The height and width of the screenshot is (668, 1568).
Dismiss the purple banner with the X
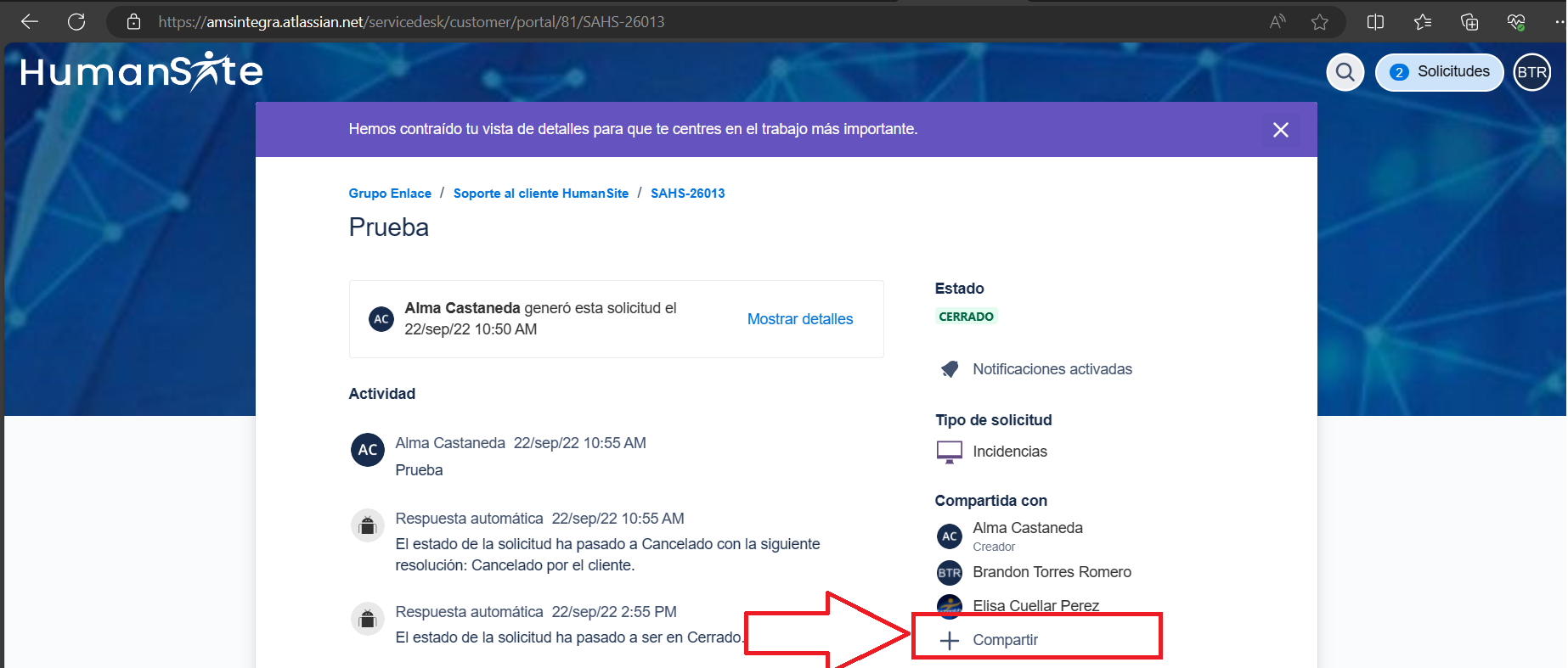1281,130
